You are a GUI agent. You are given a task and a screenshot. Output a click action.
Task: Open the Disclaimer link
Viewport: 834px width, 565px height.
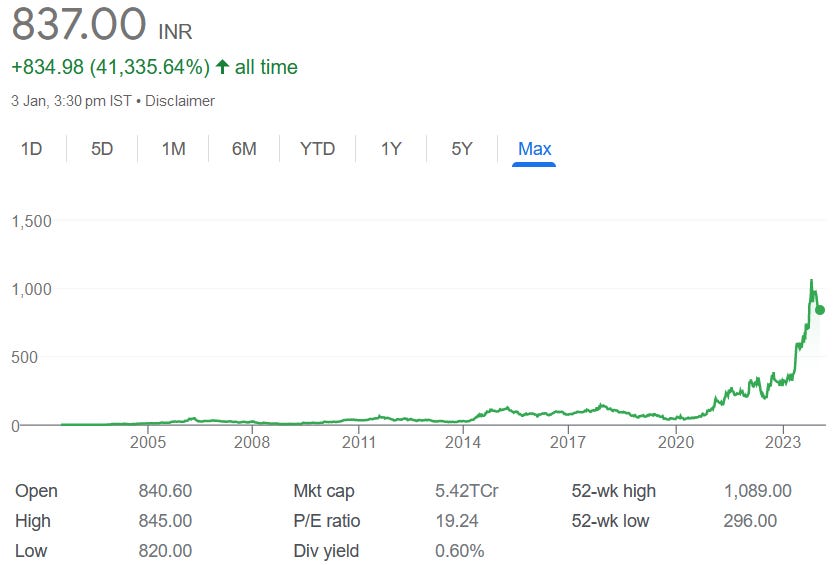(x=180, y=101)
